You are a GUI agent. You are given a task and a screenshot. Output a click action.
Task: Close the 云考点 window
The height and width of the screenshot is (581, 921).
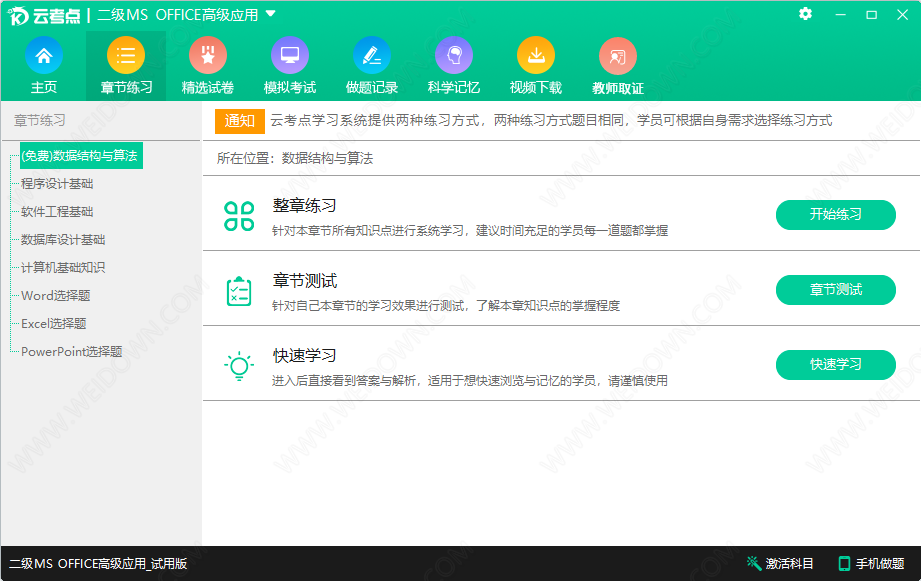tap(903, 15)
